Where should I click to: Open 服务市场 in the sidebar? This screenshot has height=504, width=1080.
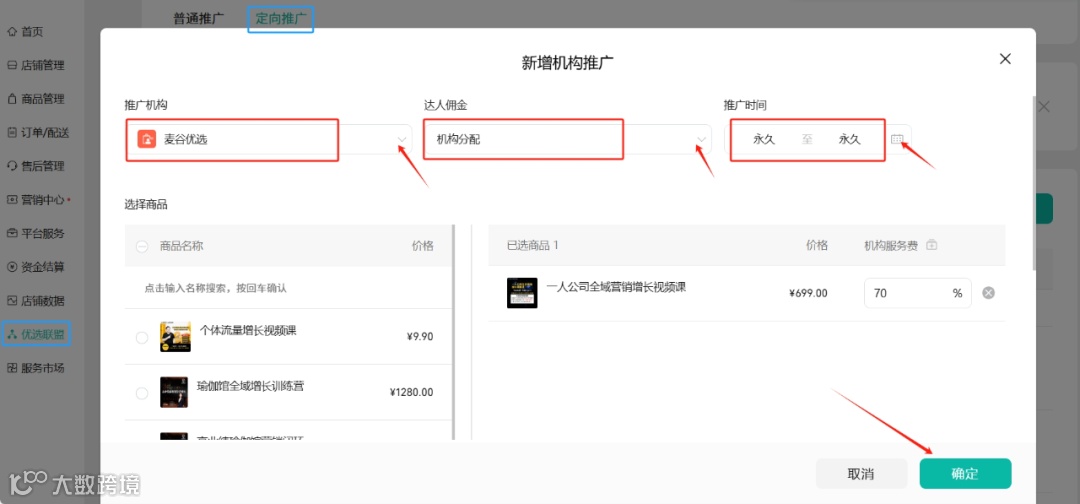(36, 368)
